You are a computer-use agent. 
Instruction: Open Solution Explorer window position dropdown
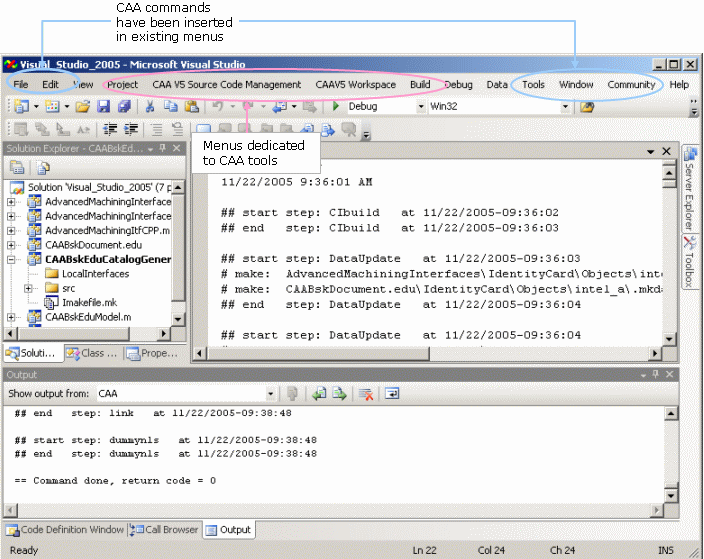pyautogui.click(x=150, y=149)
